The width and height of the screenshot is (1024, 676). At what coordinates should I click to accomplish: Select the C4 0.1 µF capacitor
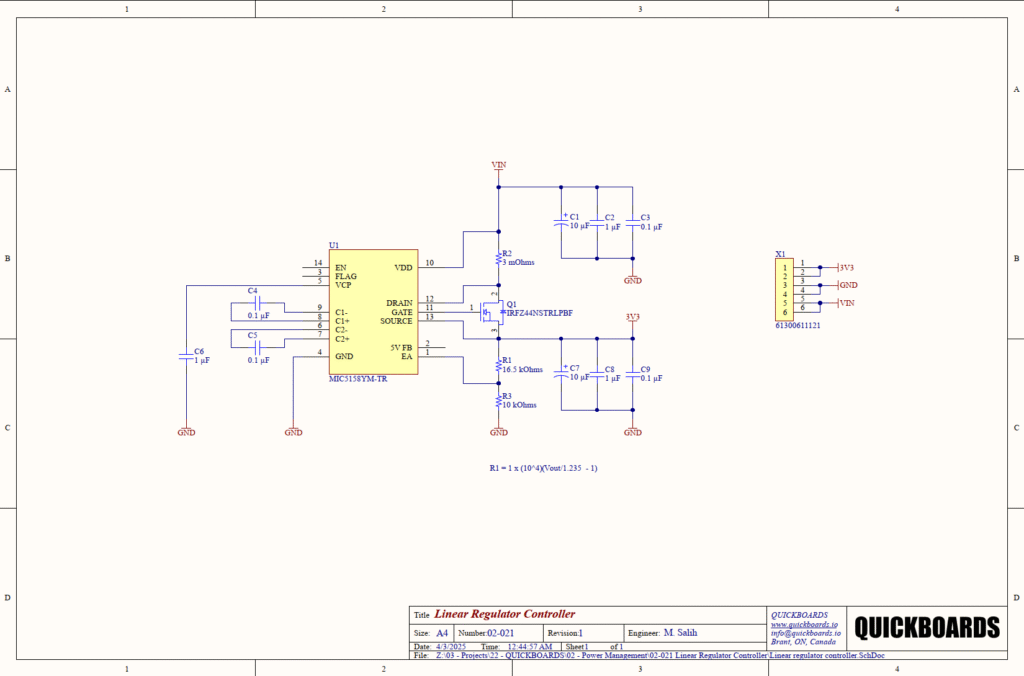[x=258, y=302]
